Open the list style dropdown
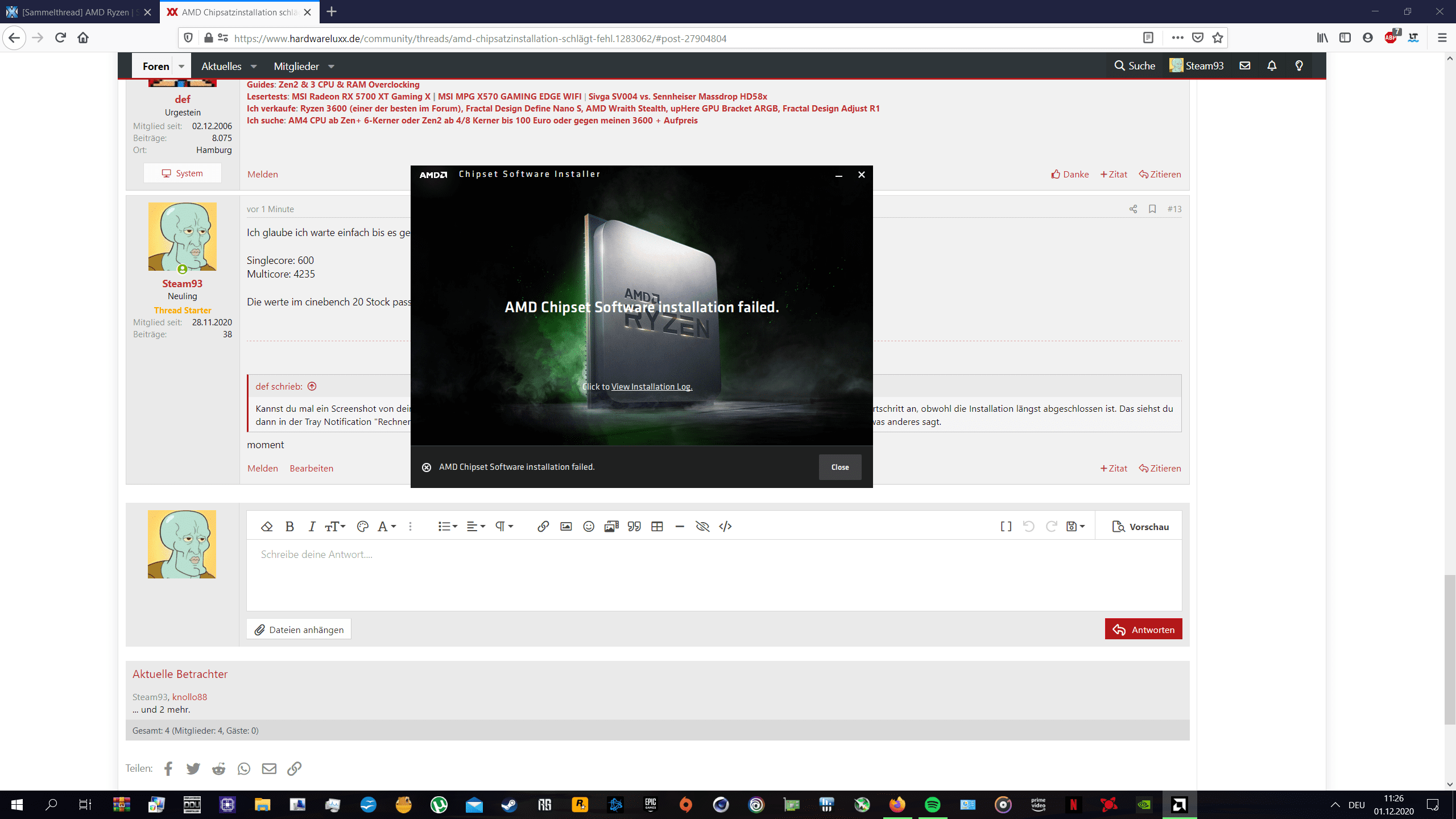The image size is (1456, 819). [x=448, y=527]
